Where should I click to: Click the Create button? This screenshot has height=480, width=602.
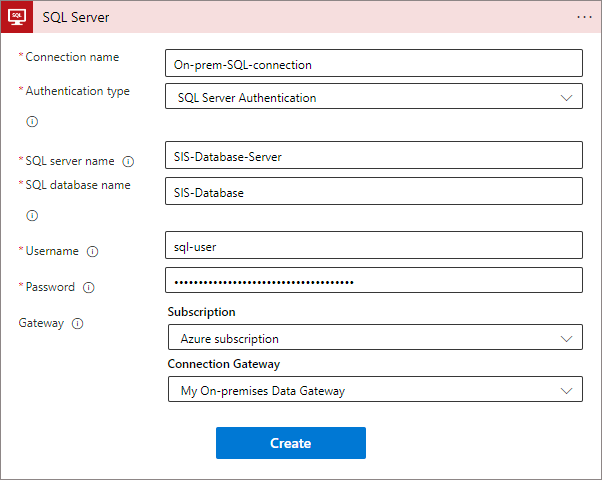[291, 443]
